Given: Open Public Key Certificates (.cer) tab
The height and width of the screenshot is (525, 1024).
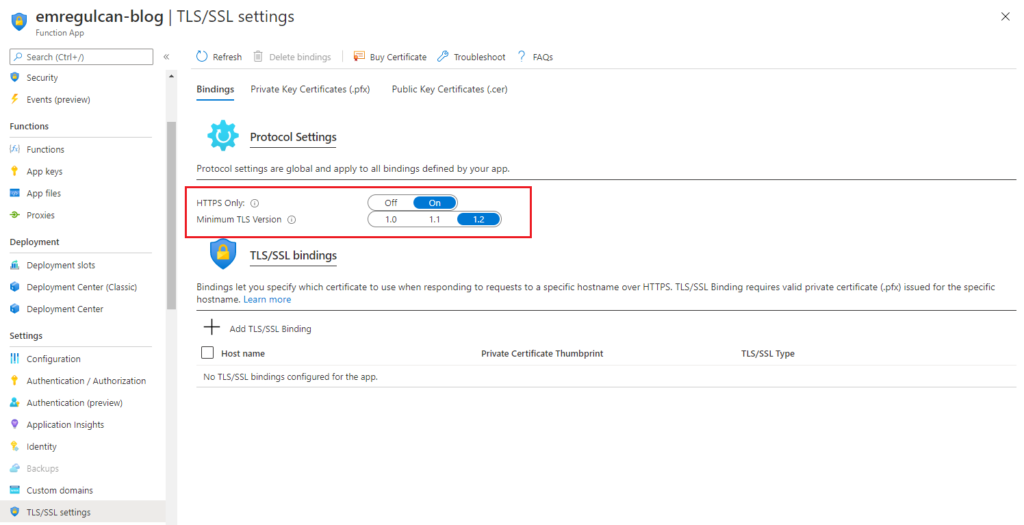Looking at the screenshot, I should coord(449,89).
